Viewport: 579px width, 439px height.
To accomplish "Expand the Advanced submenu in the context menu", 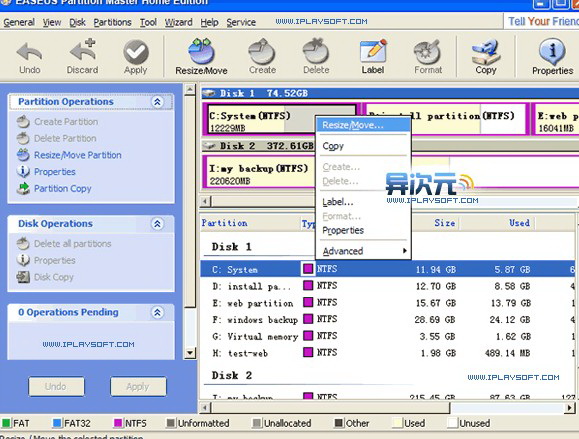I will click(x=363, y=251).
